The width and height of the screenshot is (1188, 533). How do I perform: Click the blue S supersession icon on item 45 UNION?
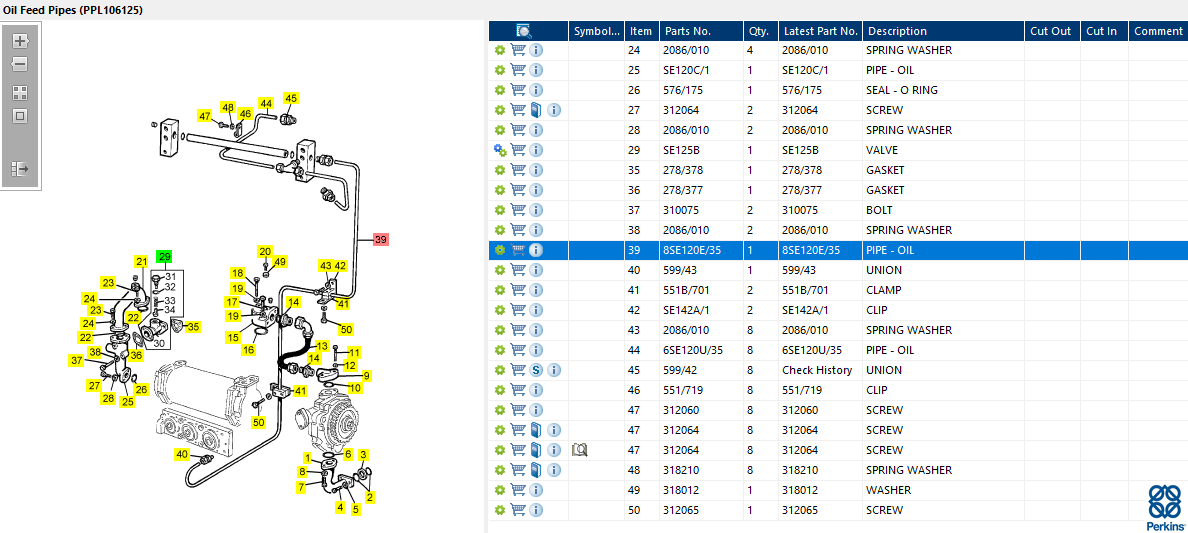pyautogui.click(x=536, y=370)
